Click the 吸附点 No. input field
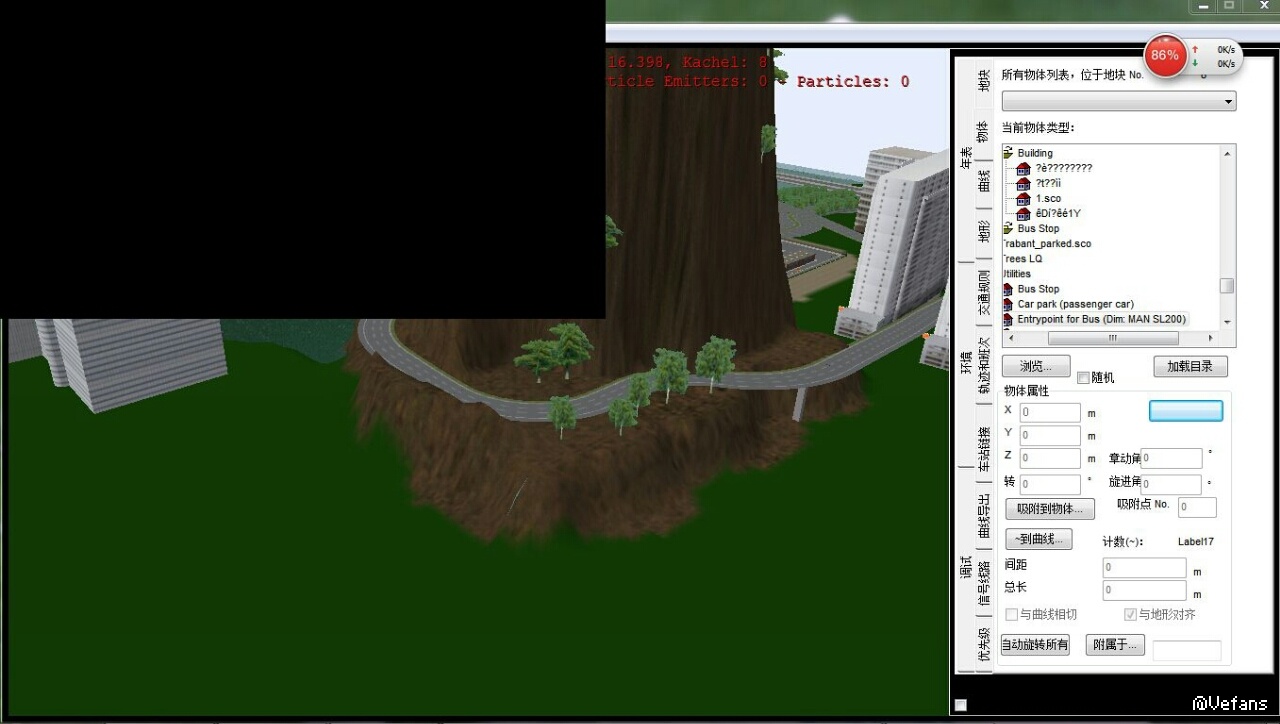 point(1197,507)
